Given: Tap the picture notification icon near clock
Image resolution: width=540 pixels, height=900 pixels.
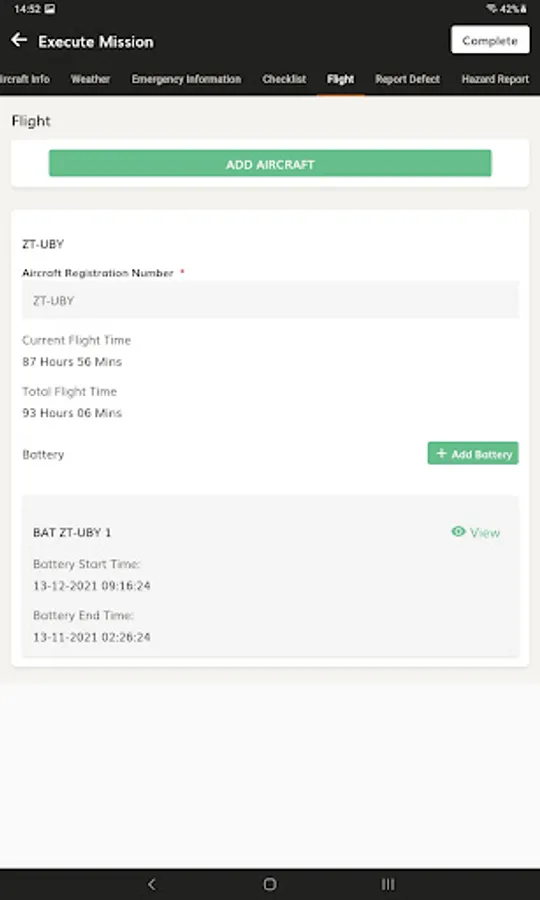Looking at the screenshot, I should tap(49, 9).
